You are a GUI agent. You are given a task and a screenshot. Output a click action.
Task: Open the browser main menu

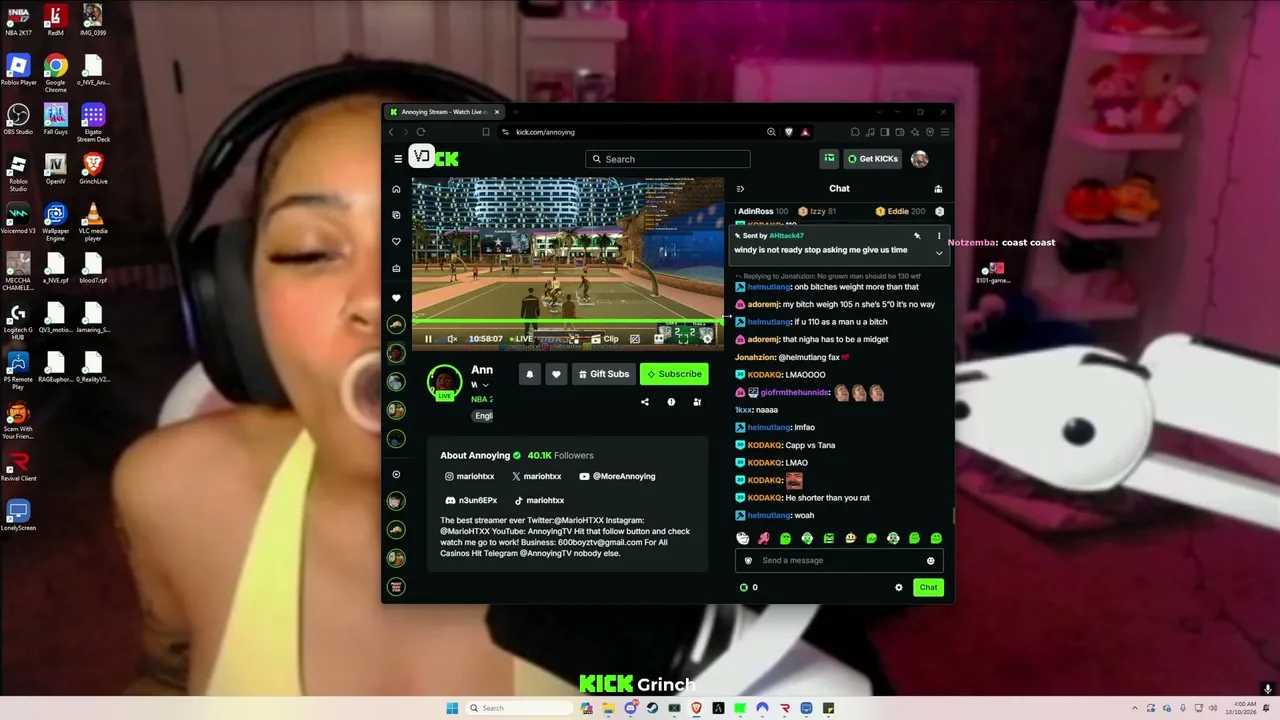click(945, 132)
